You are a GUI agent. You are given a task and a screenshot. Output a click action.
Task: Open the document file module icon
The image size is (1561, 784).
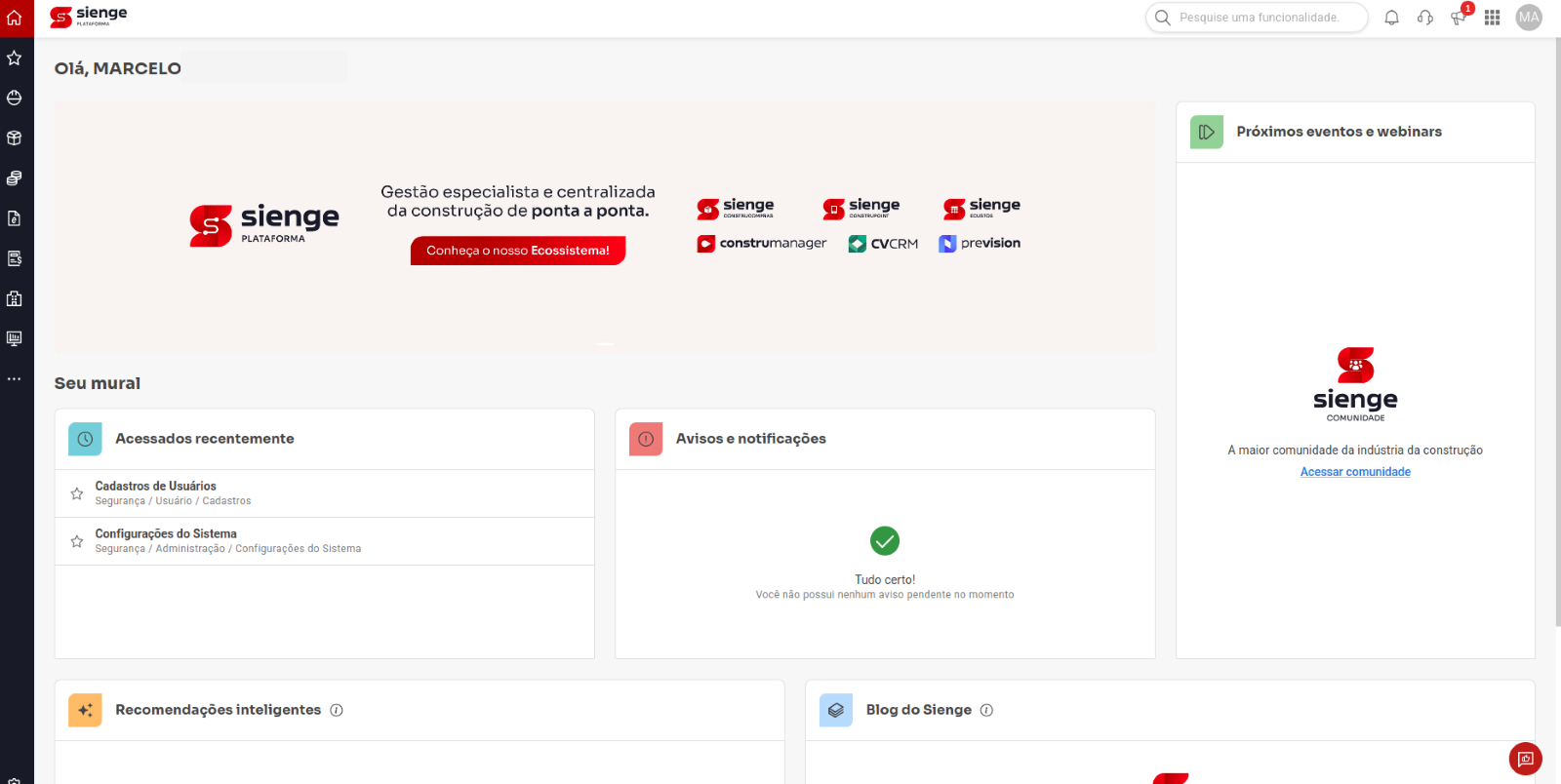[x=14, y=218]
